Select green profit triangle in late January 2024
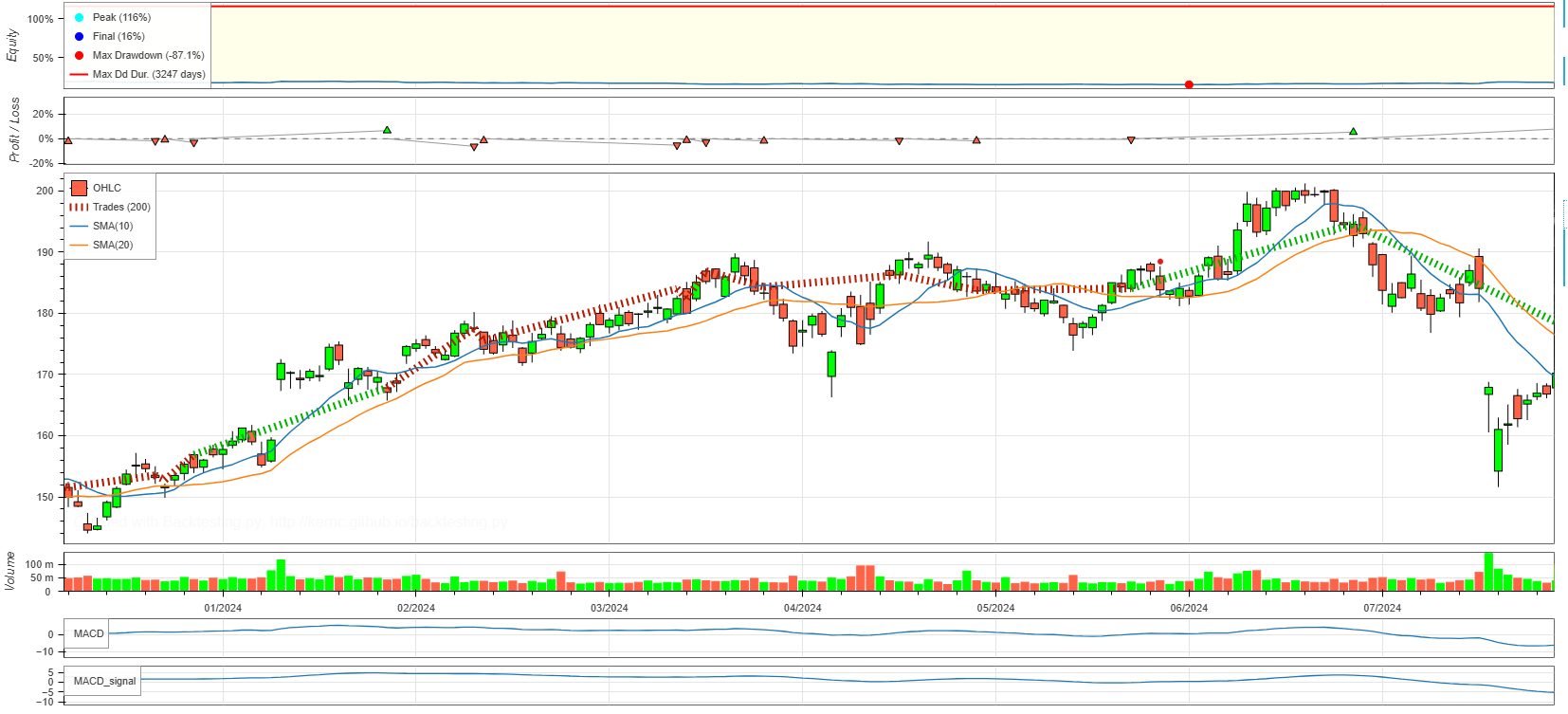The width and height of the screenshot is (1568, 714). click(x=387, y=130)
